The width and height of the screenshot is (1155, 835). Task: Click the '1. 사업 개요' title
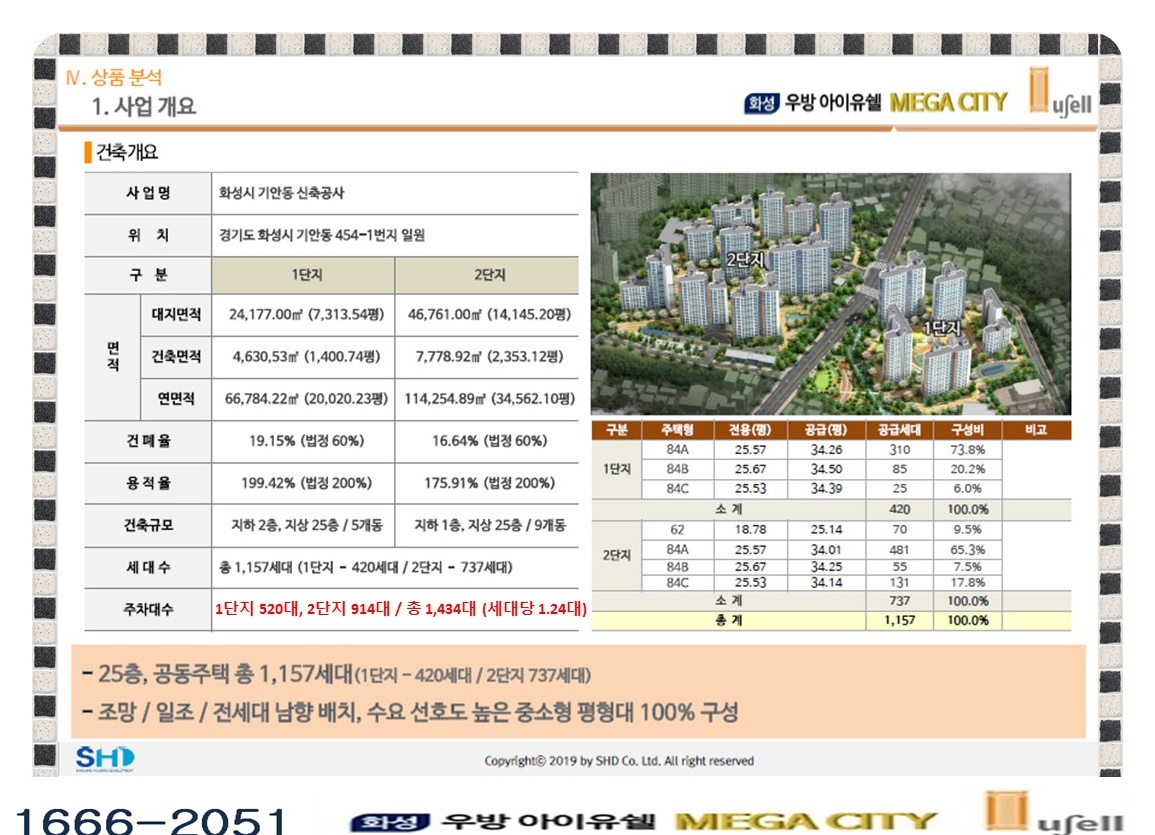[144, 107]
